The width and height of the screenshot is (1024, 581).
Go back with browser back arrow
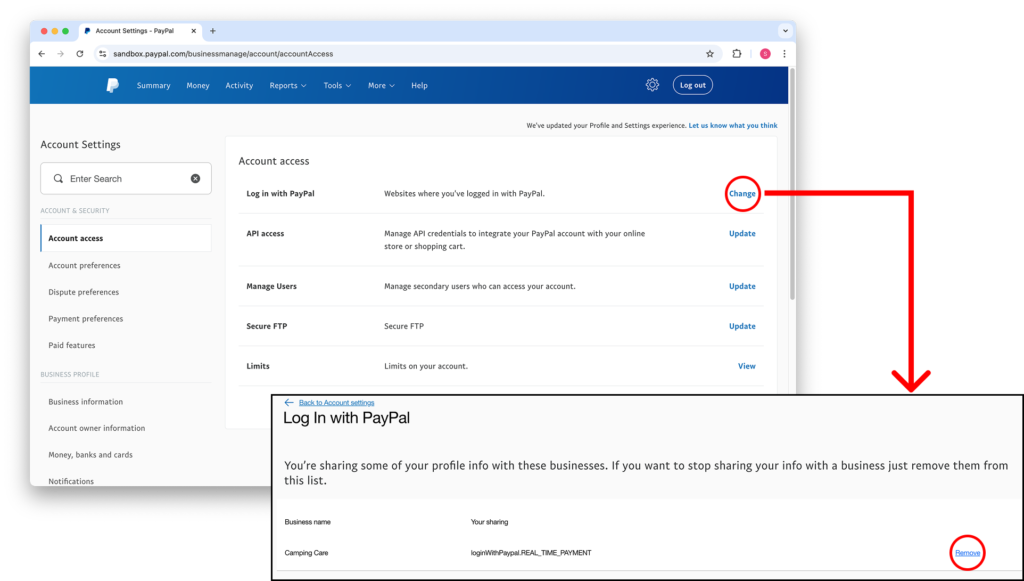(x=42, y=54)
